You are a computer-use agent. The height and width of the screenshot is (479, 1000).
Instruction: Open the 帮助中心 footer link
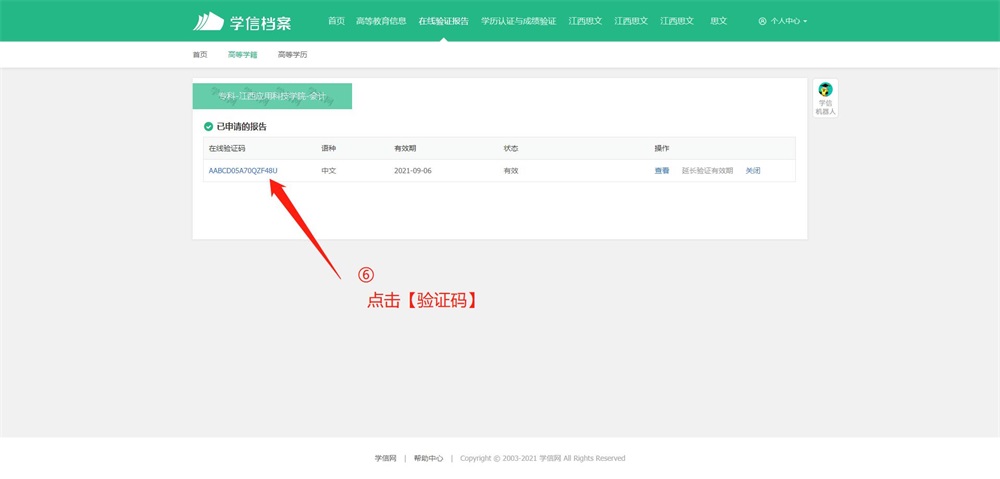tap(428, 458)
